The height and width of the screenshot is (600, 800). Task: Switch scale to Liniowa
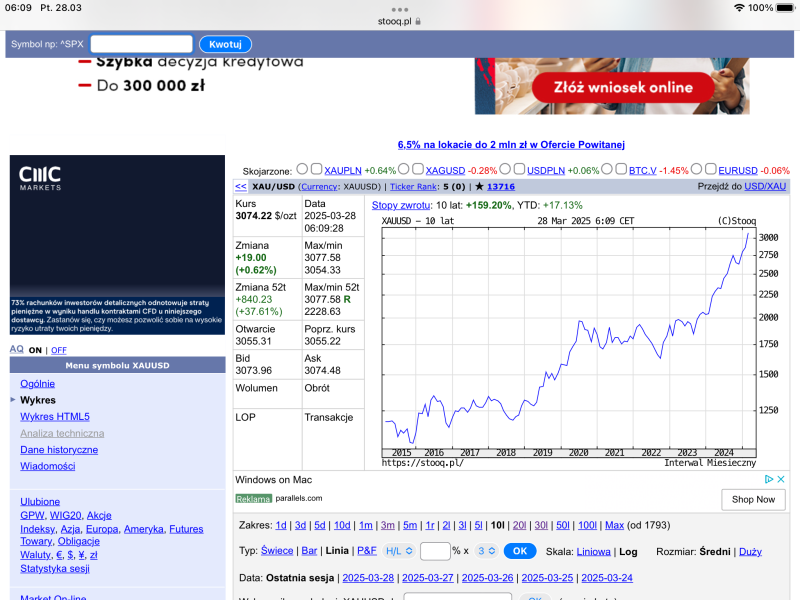pyautogui.click(x=593, y=552)
